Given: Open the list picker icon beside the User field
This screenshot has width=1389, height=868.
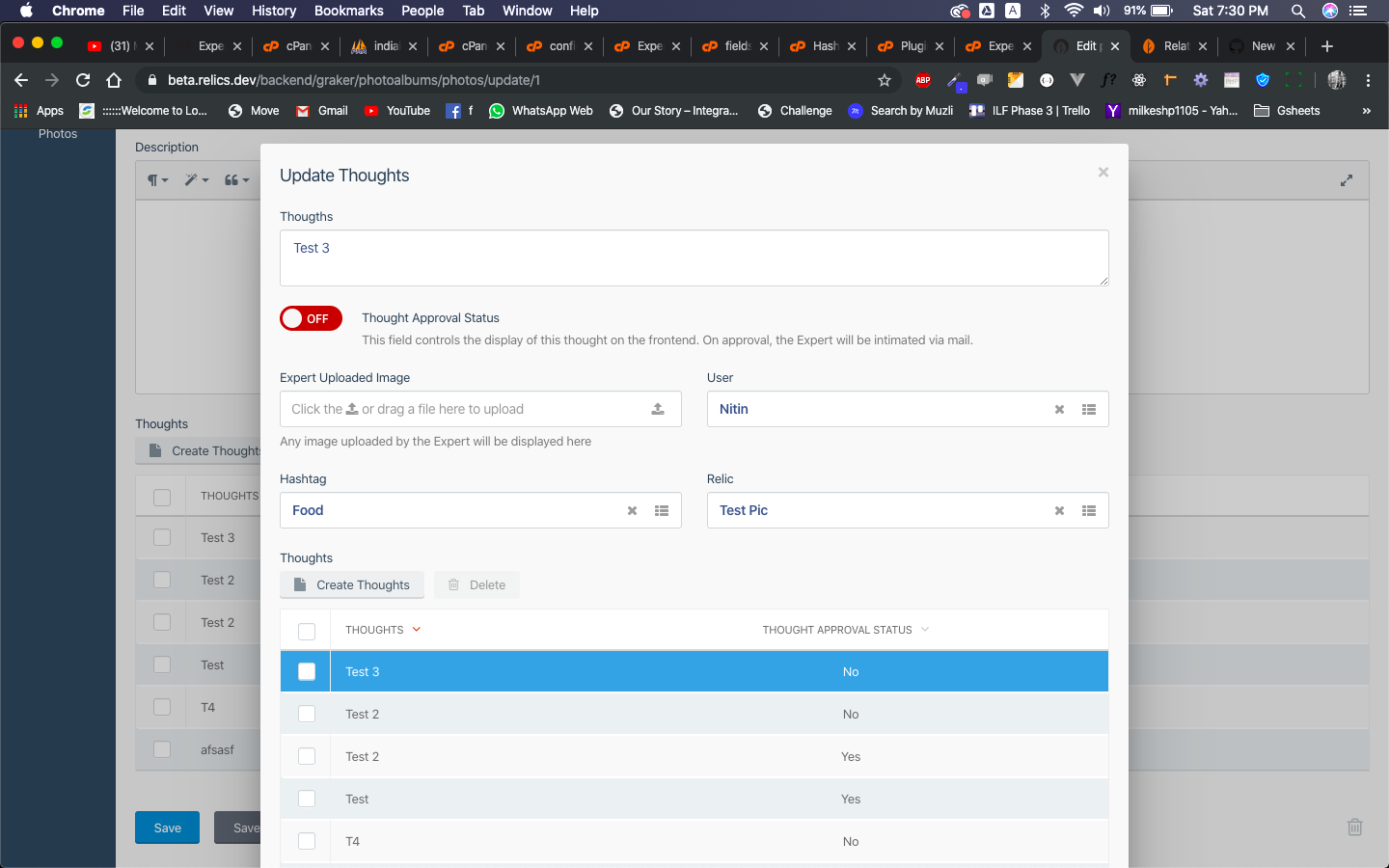Looking at the screenshot, I should (x=1089, y=409).
